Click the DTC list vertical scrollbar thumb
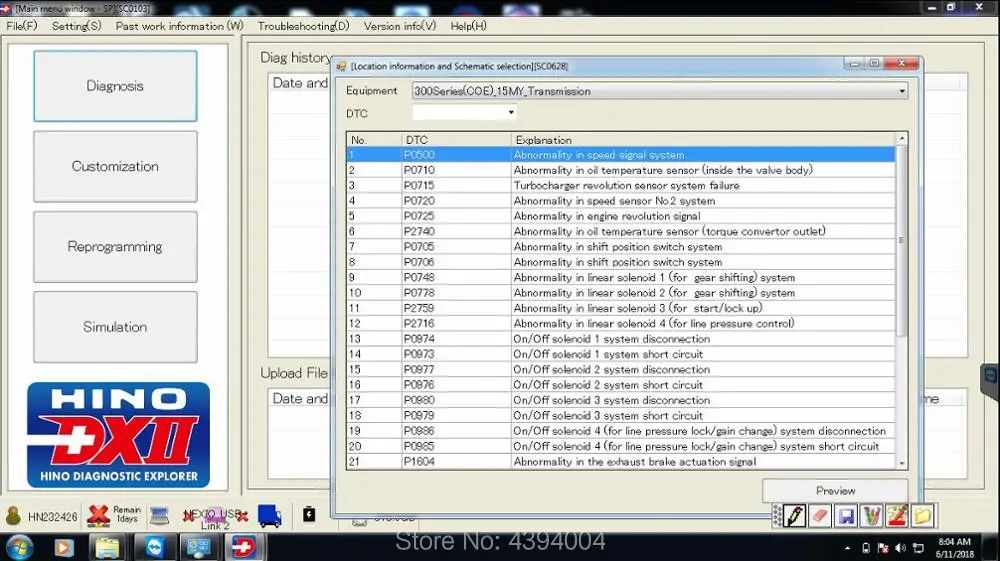 pyautogui.click(x=902, y=241)
